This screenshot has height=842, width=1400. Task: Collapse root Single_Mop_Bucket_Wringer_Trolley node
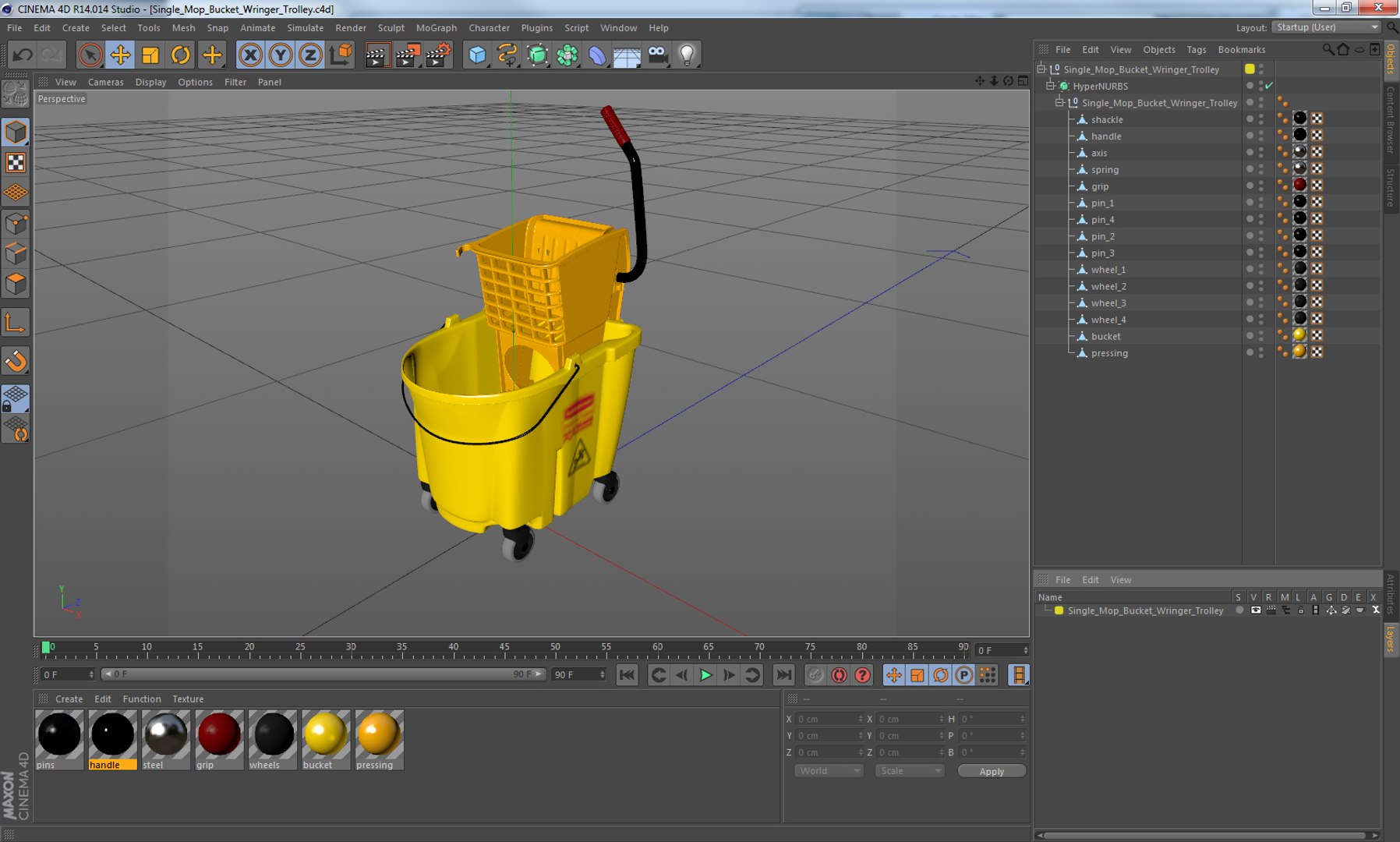[1041, 69]
